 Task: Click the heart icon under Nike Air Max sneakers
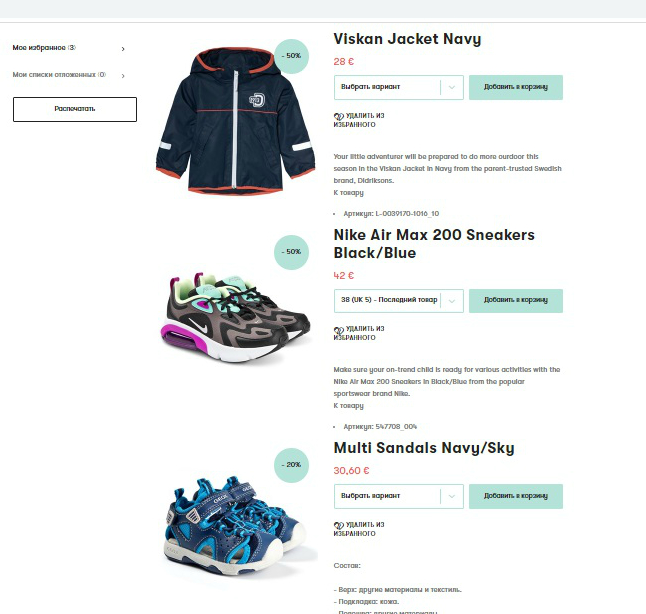338,330
